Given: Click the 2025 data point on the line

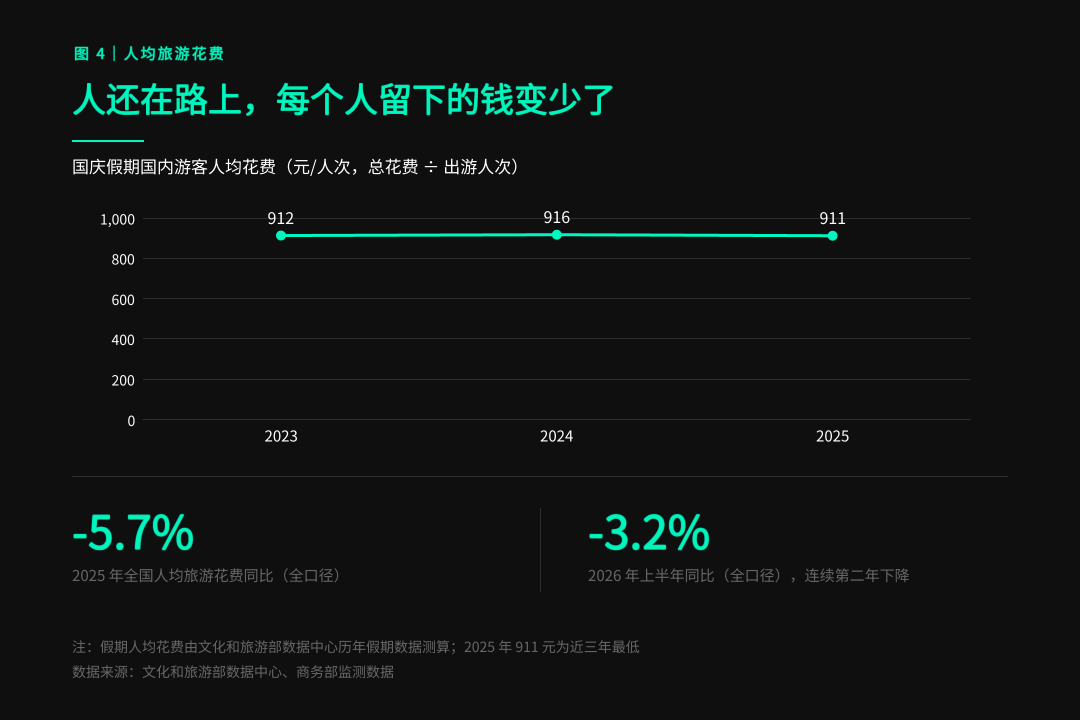Looking at the screenshot, I should click(x=833, y=236).
